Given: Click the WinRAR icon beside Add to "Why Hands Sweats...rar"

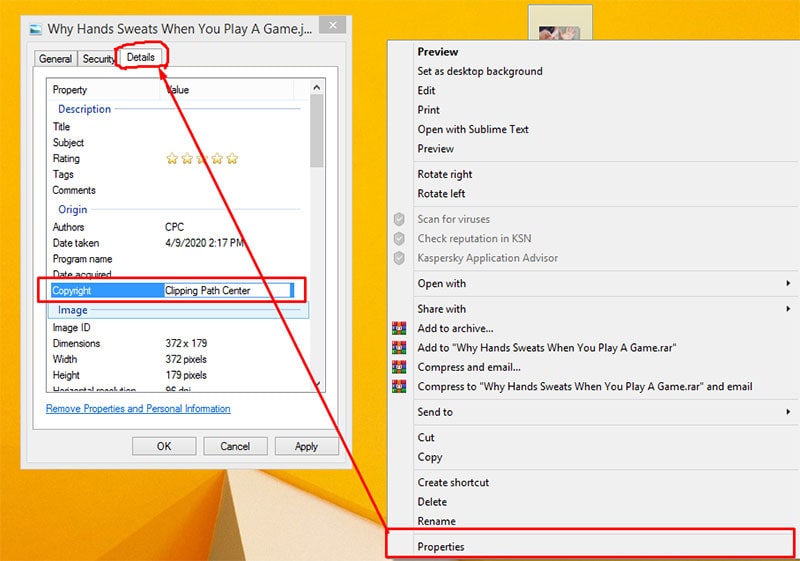Looking at the screenshot, I should (x=399, y=347).
